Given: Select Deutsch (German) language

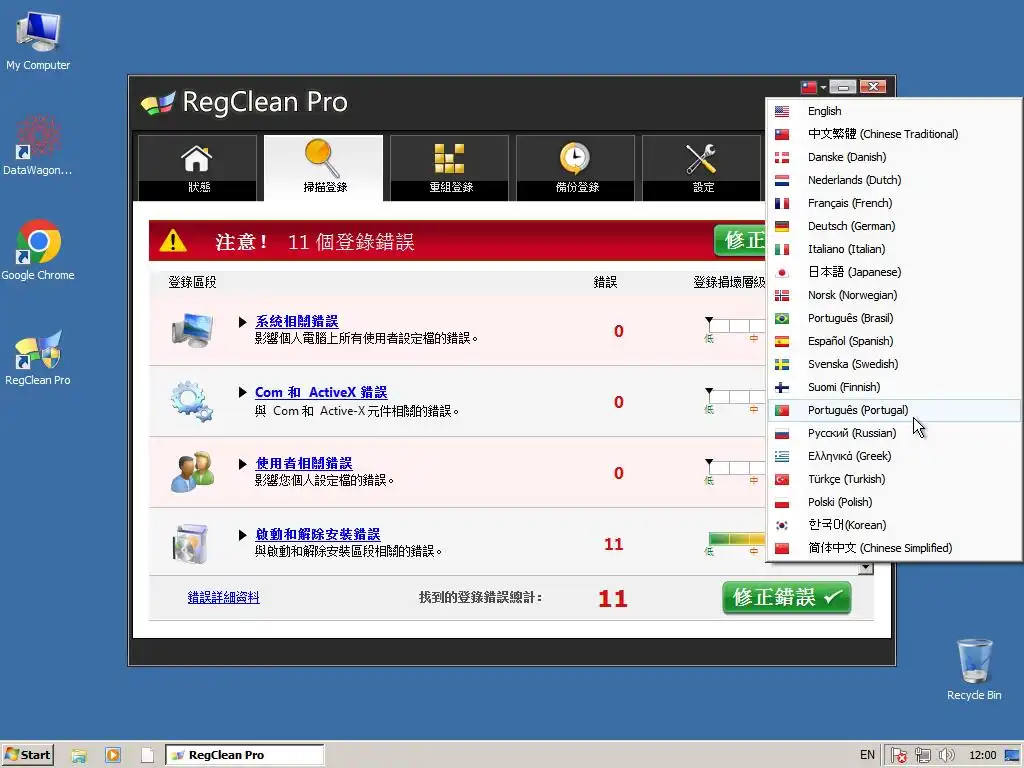Looking at the screenshot, I should click(894, 226).
